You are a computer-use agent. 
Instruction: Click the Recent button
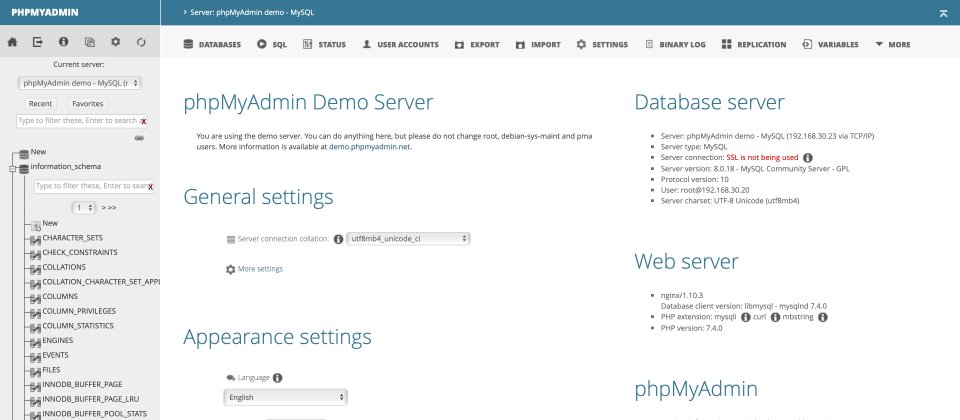pos(40,104)
